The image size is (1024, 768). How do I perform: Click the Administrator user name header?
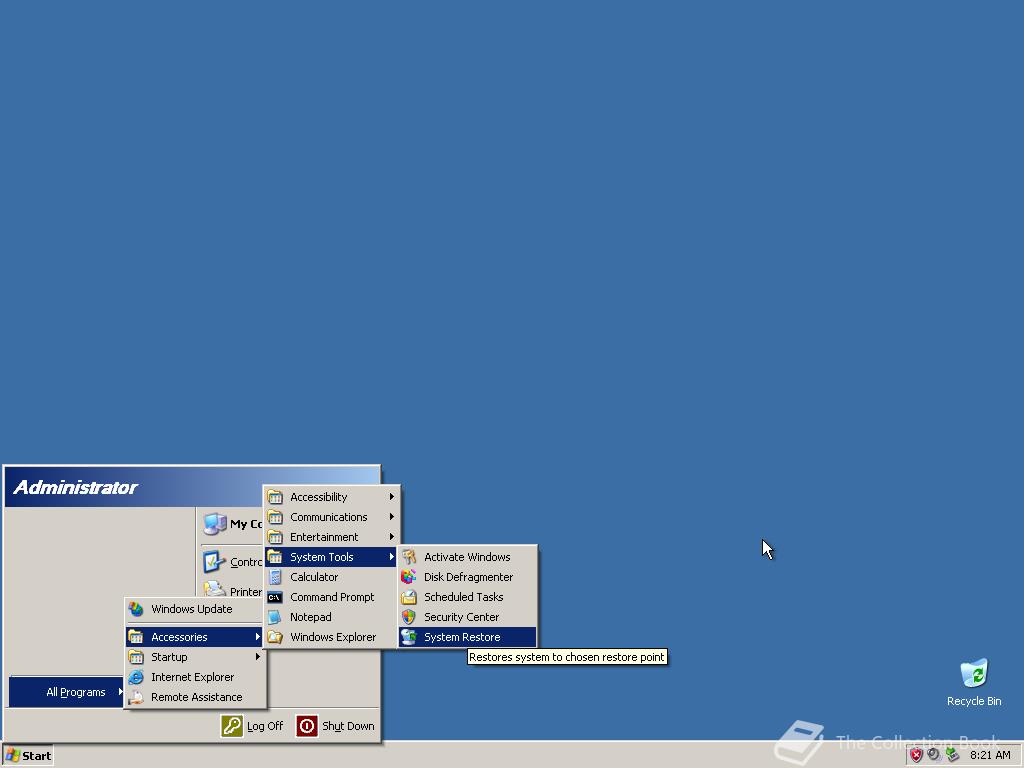(x=75, y=487)
